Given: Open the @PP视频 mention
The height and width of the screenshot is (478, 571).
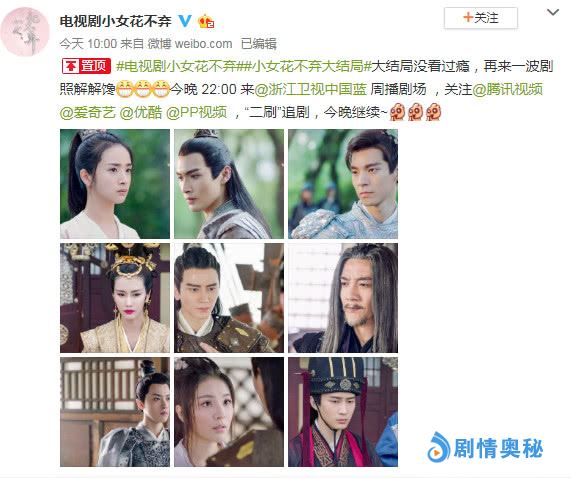Looking at the screenshot, I should coord(196,112).
